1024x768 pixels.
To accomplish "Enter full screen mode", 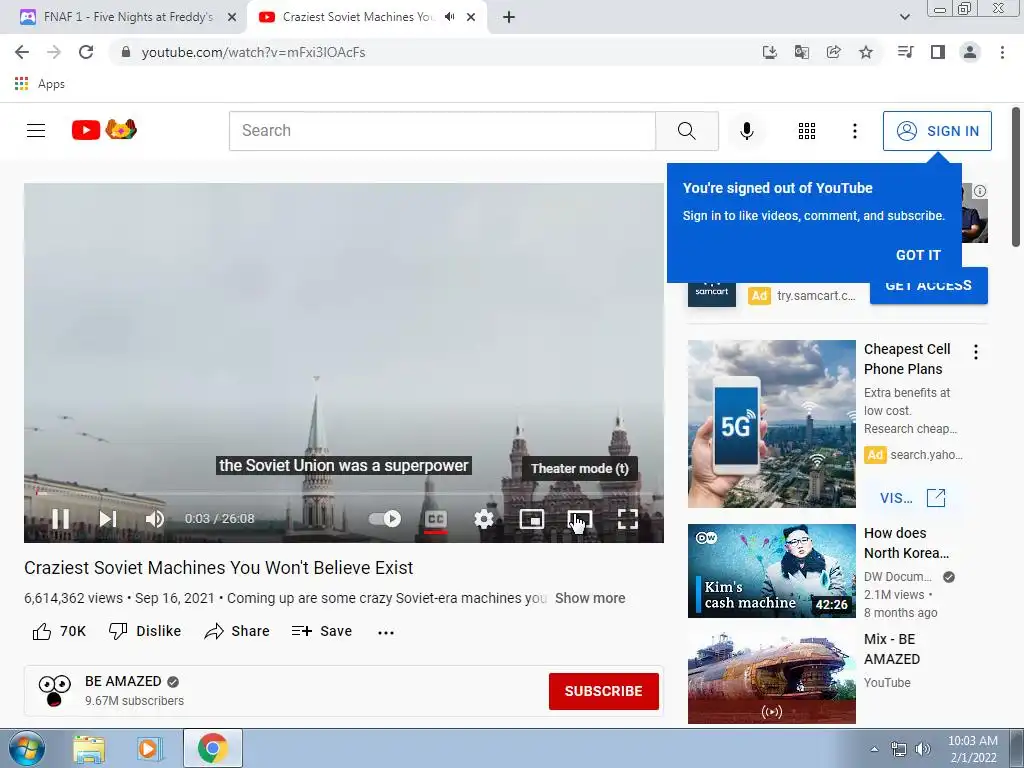I will click(x=628, y=519).
